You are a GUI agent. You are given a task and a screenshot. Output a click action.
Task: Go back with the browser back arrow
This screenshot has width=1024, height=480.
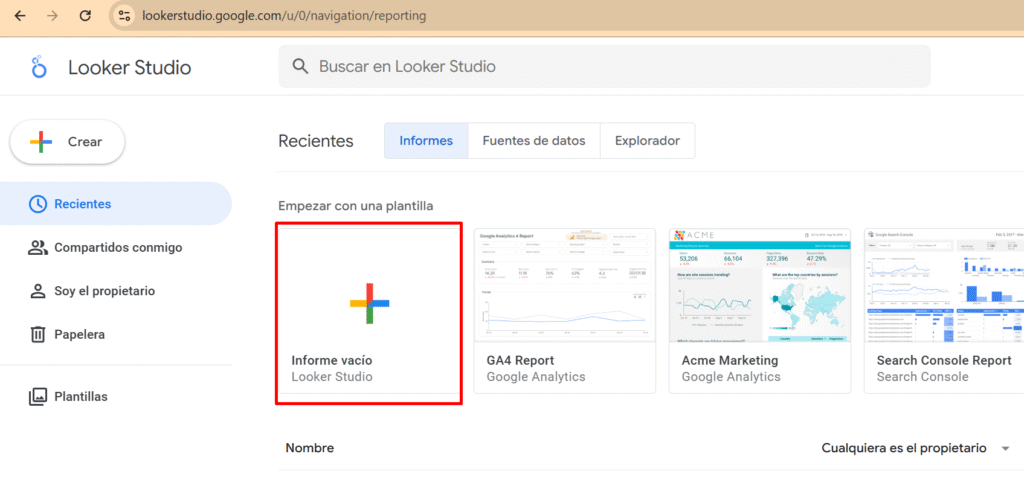click(x=20, y=16)
